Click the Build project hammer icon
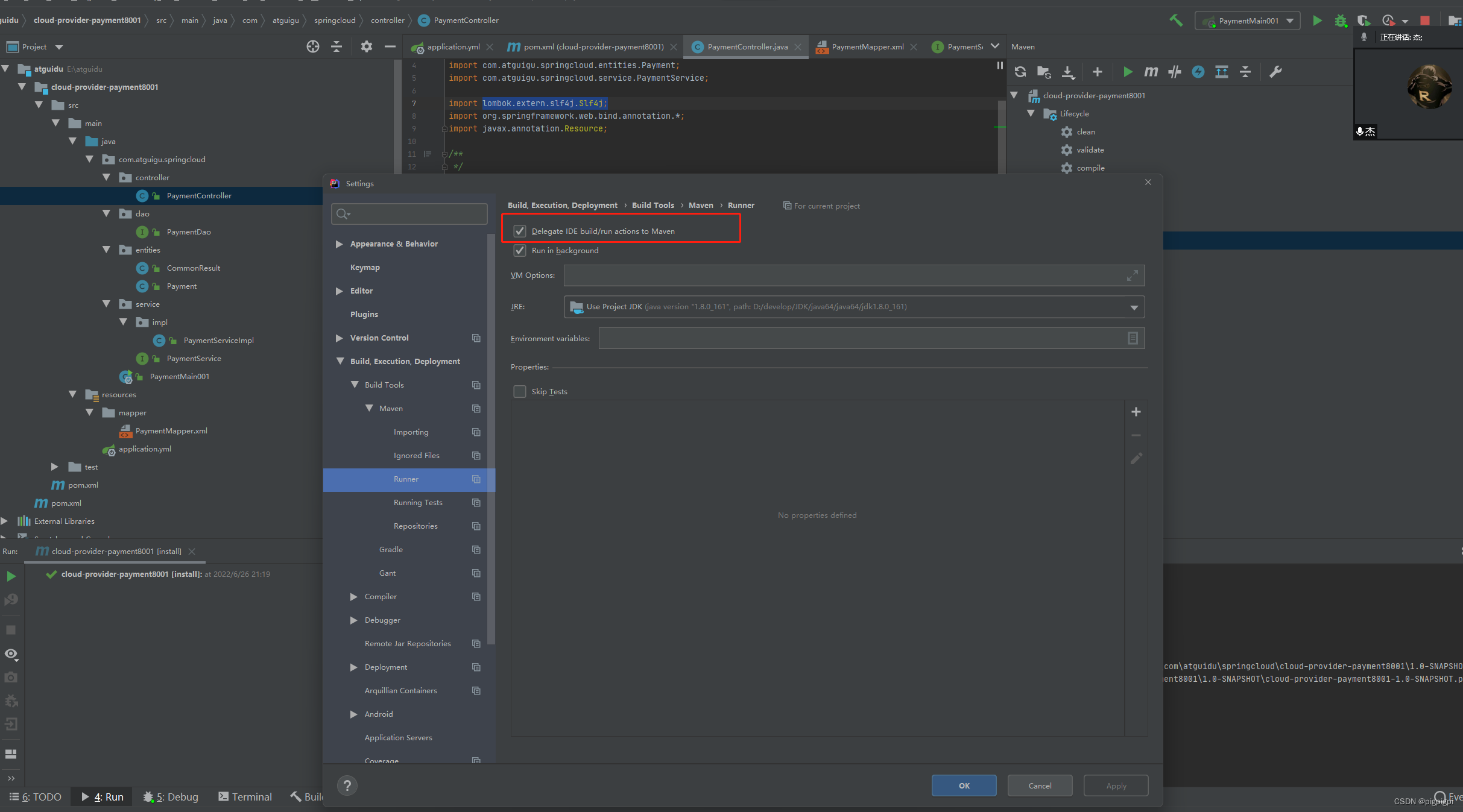1463x812 pixels. click(1176, 20)
